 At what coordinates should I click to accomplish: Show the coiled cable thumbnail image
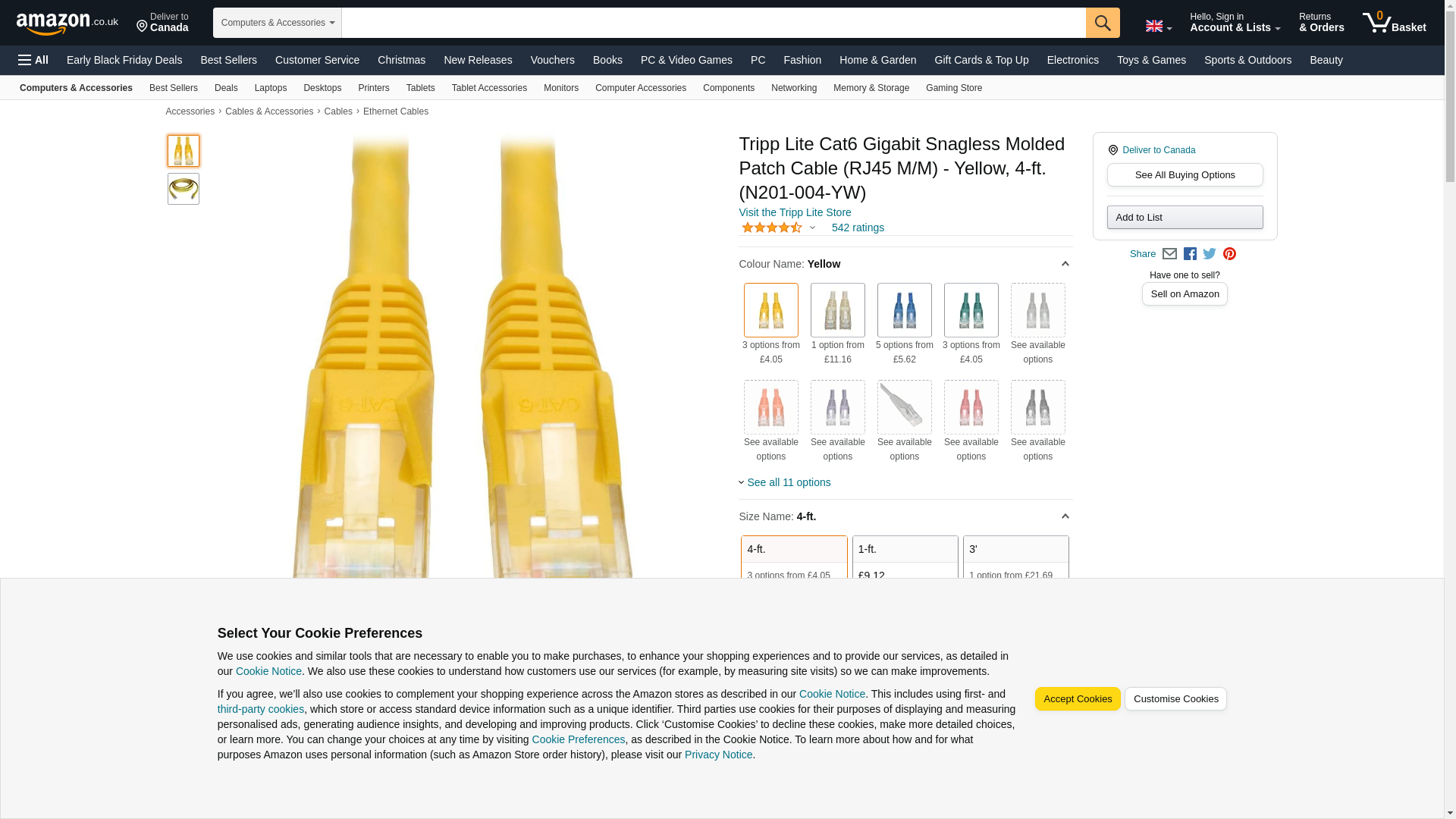tap(184, 189)
